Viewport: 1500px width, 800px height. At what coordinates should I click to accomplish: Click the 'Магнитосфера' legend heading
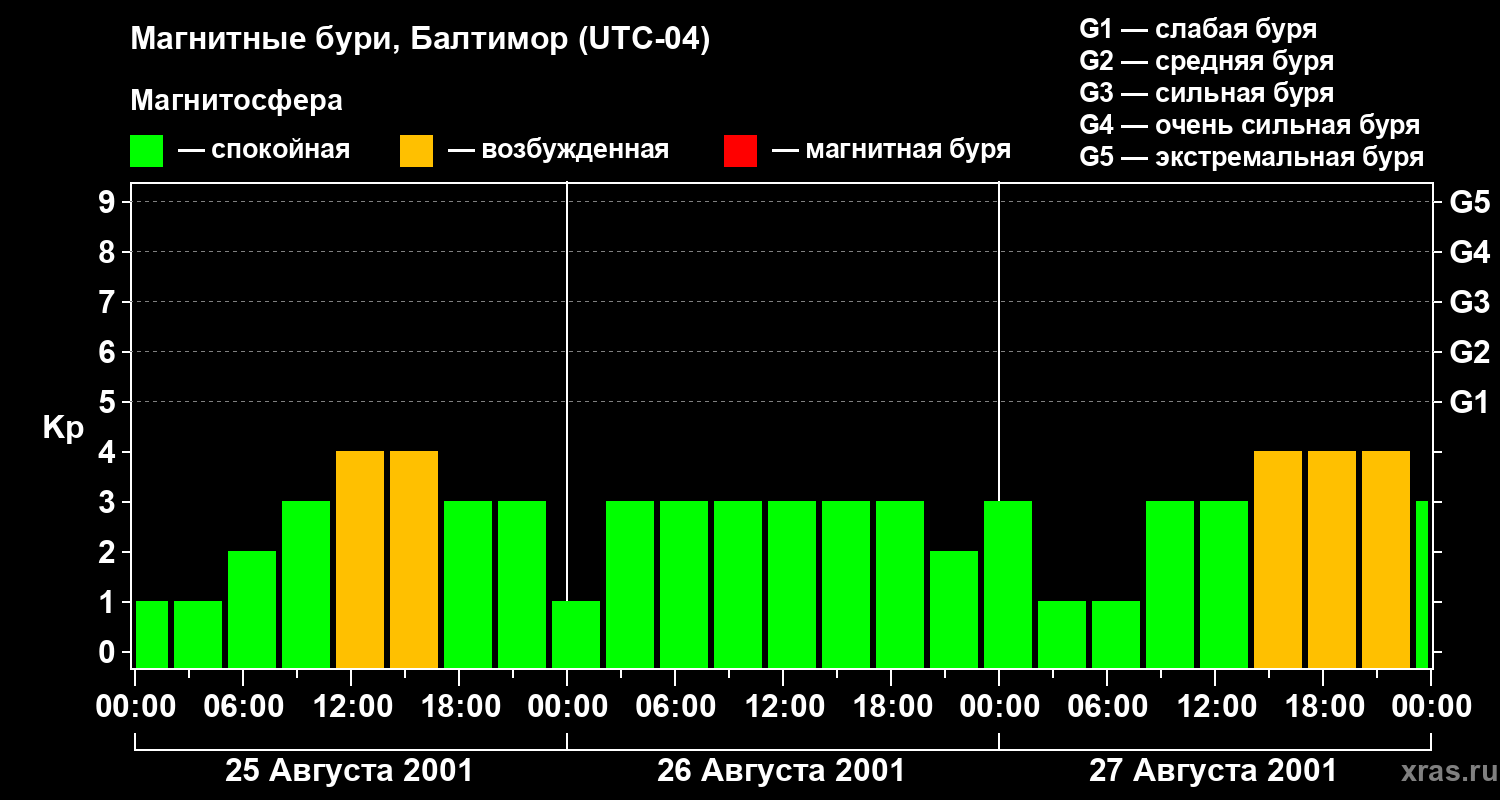(236, 101)
